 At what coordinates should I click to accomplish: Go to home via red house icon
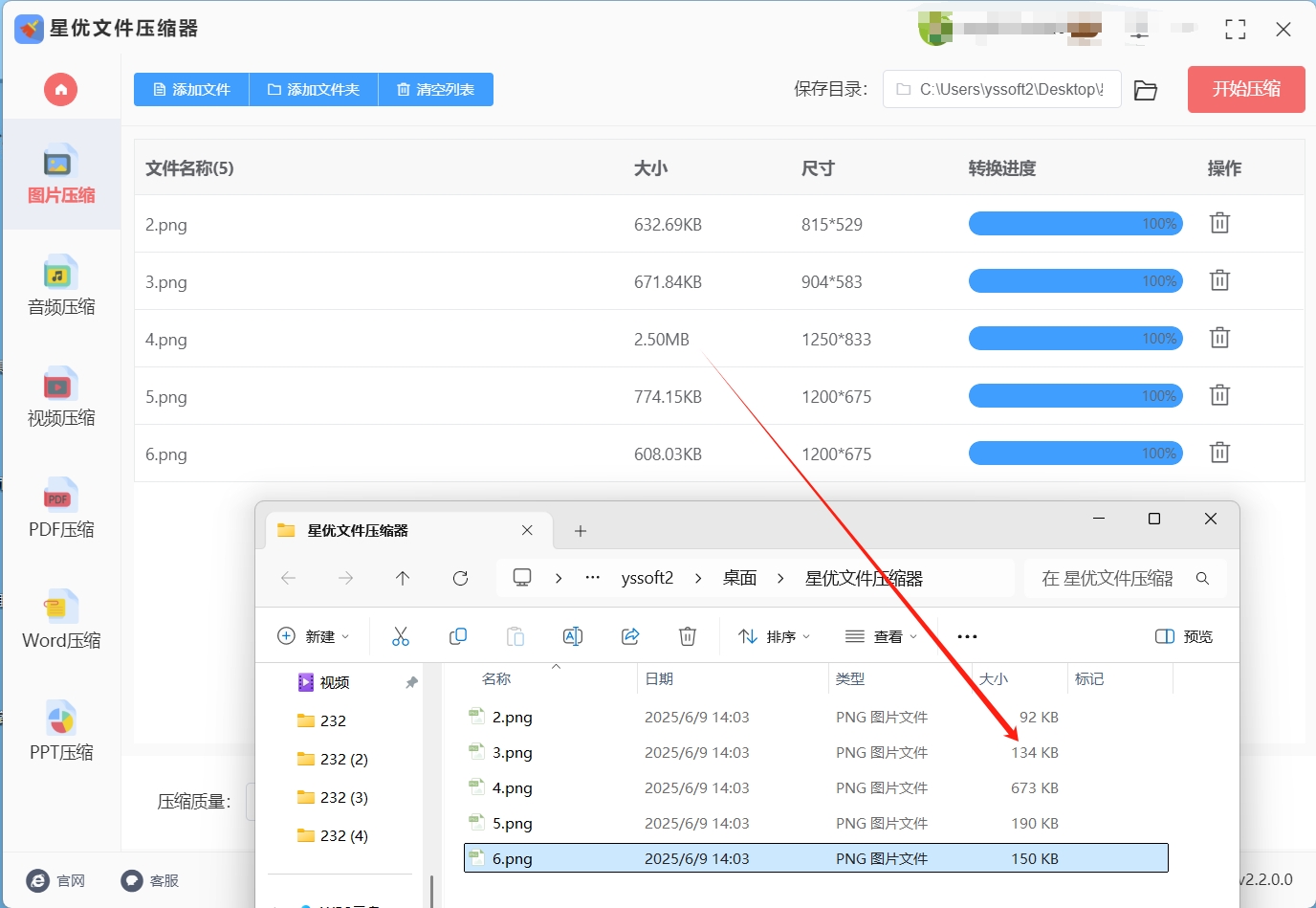point(60,90)
